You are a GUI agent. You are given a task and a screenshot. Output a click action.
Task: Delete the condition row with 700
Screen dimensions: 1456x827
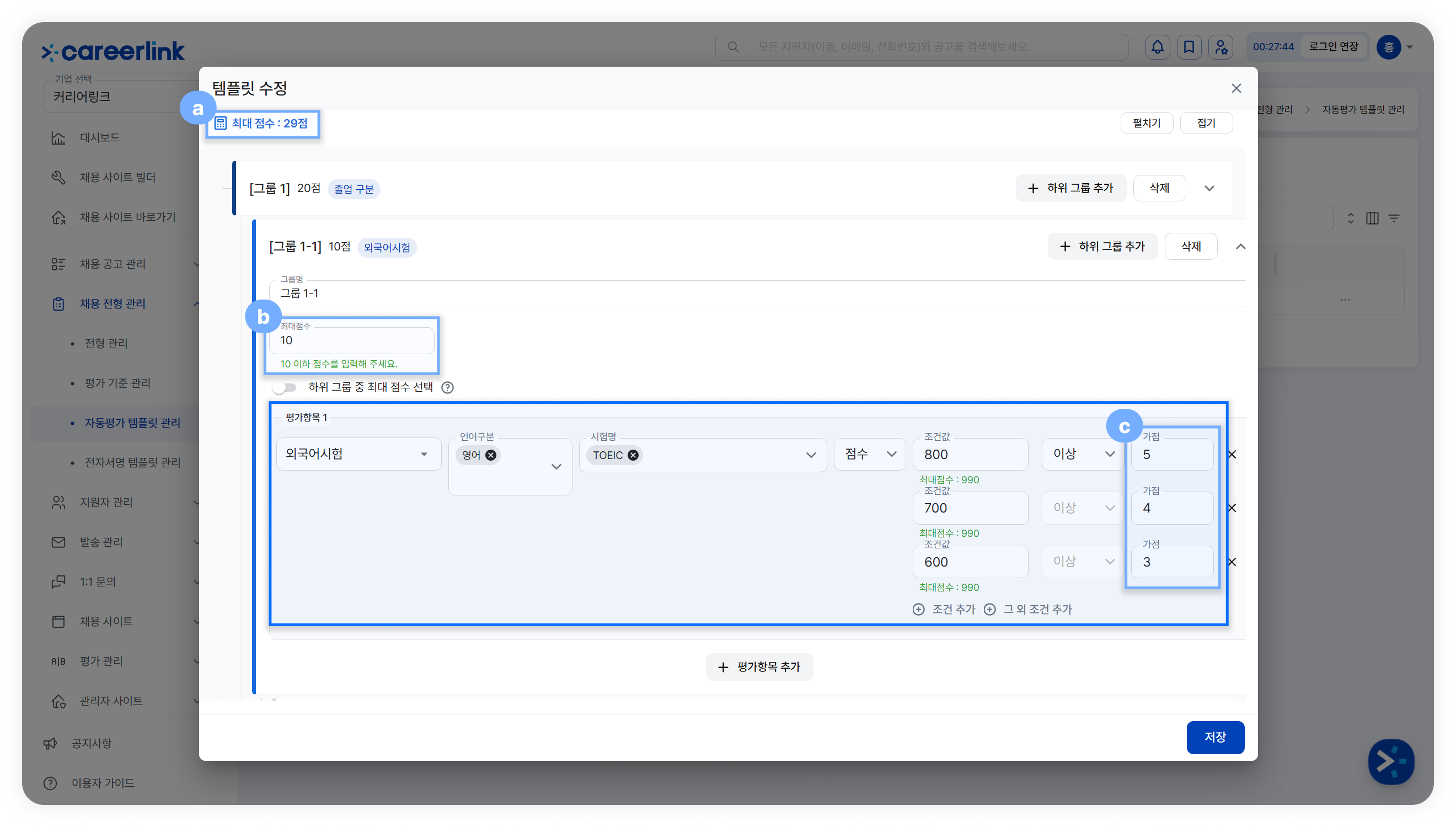click(x=1232, y=508)
